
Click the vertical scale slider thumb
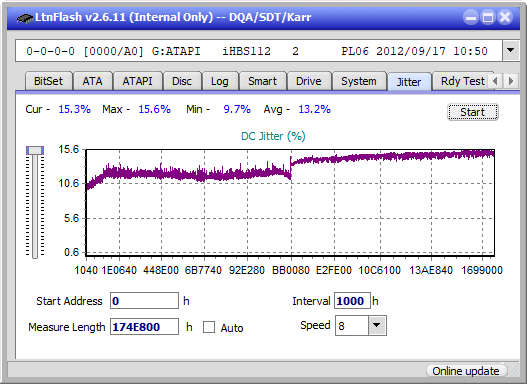pos(35,150)
